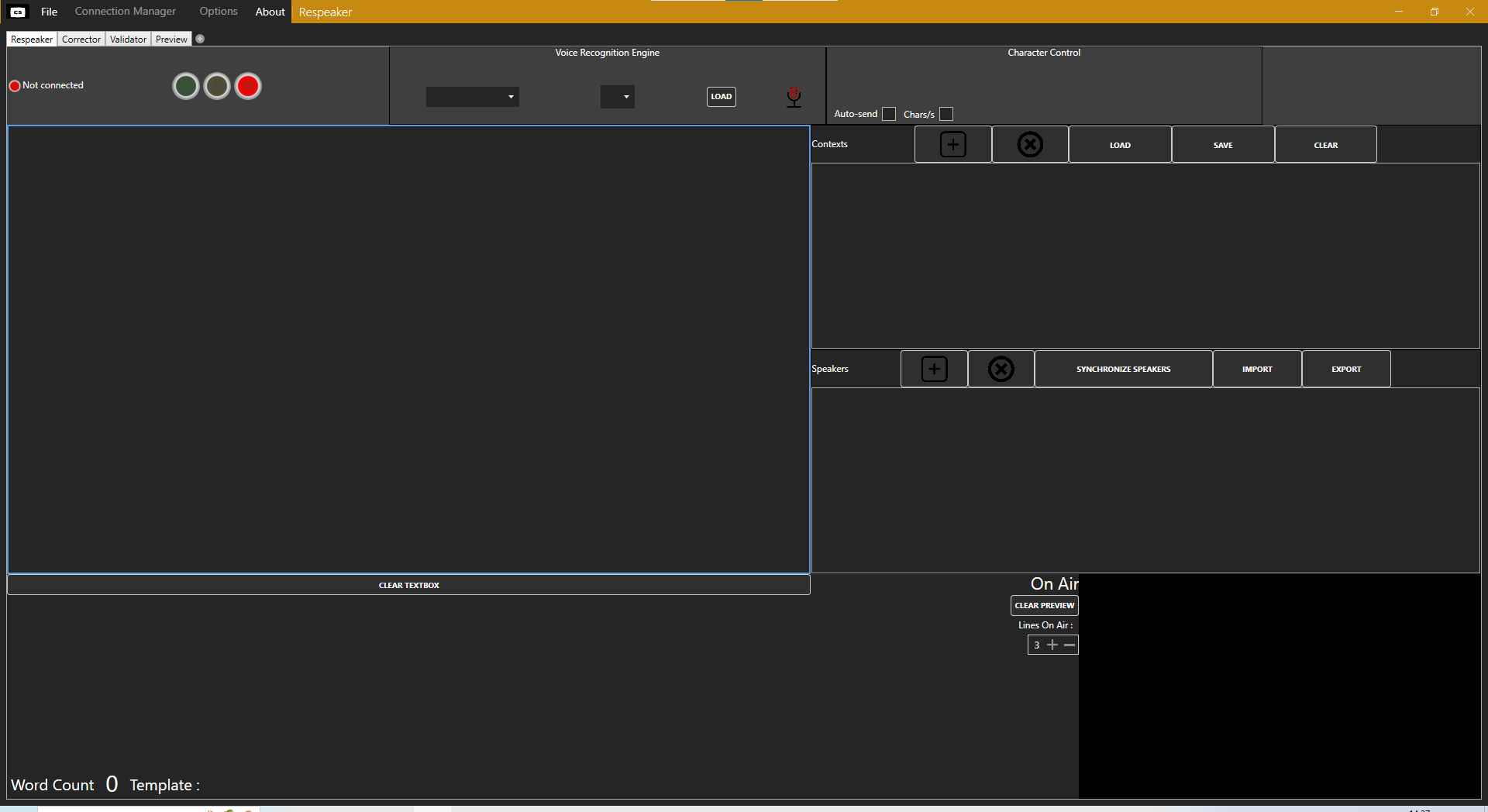Viewport: 1488px width, 812px height.
Task: Switch to the Corrector tab
Action: click(x=81, y=40)
